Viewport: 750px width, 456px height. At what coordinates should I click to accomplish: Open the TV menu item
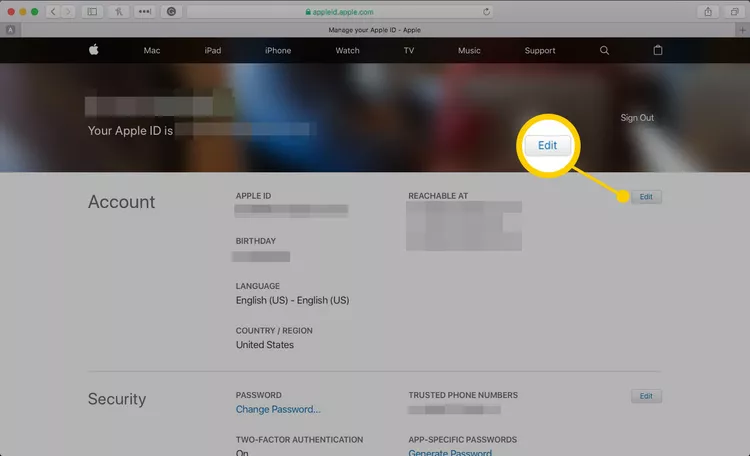point(408,50)
